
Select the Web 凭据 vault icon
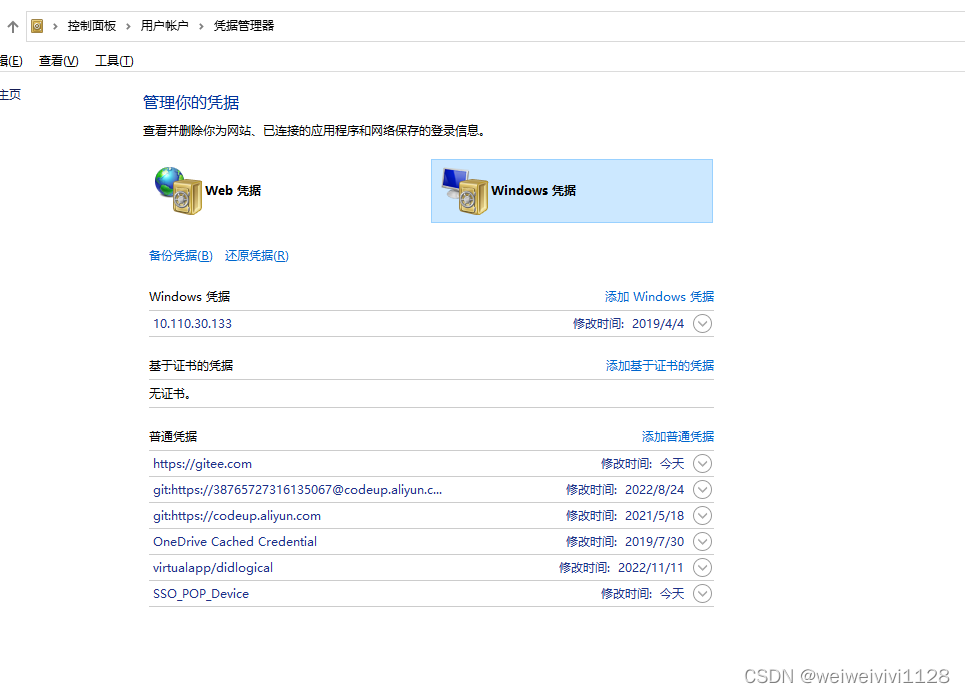(178, 190)
